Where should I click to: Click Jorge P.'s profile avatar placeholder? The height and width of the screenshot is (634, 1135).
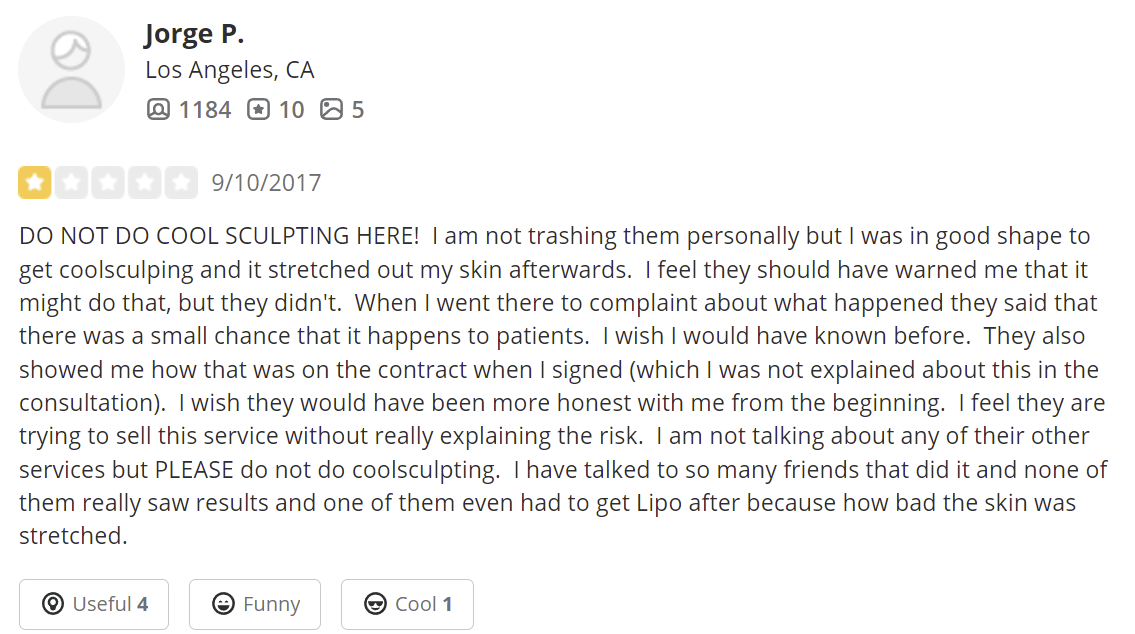click(x=71, y=70)
